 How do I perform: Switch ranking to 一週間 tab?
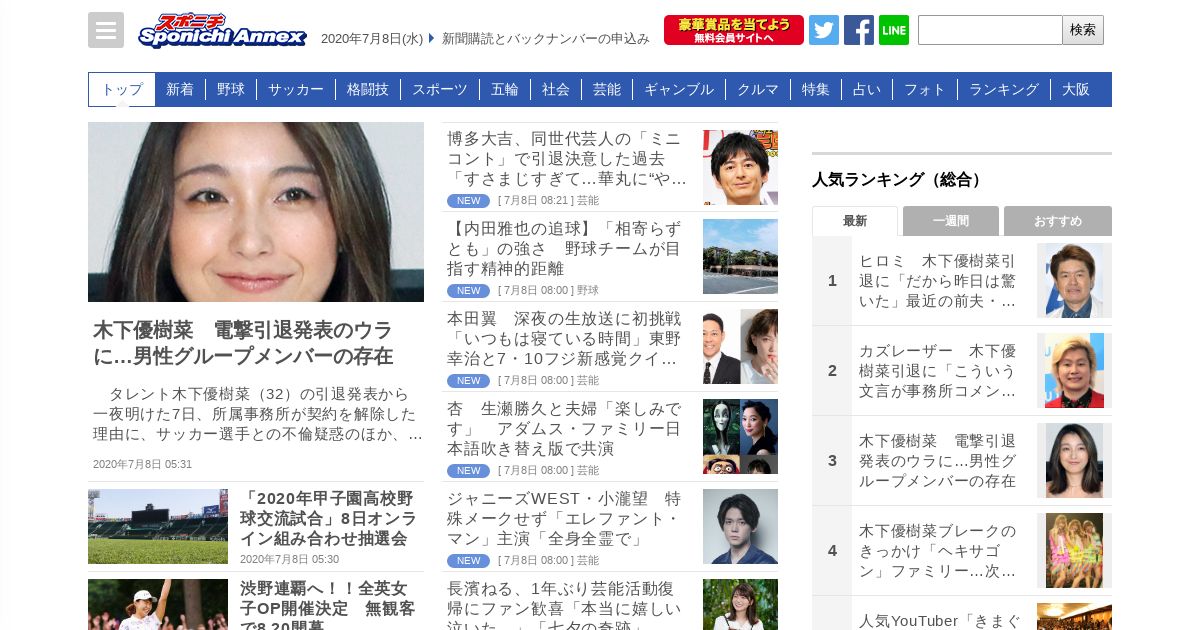click(x=951, y=221)
